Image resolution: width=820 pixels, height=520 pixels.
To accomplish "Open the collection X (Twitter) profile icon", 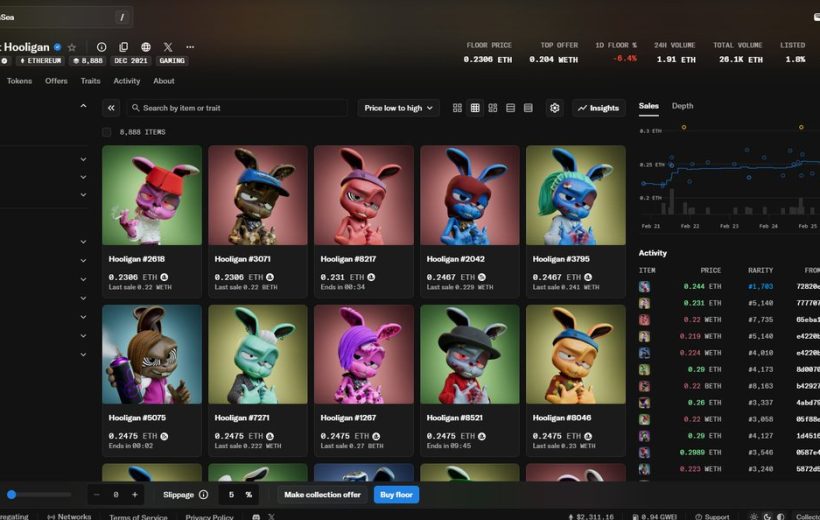I will pyautogui.click(x=168, y=47).
